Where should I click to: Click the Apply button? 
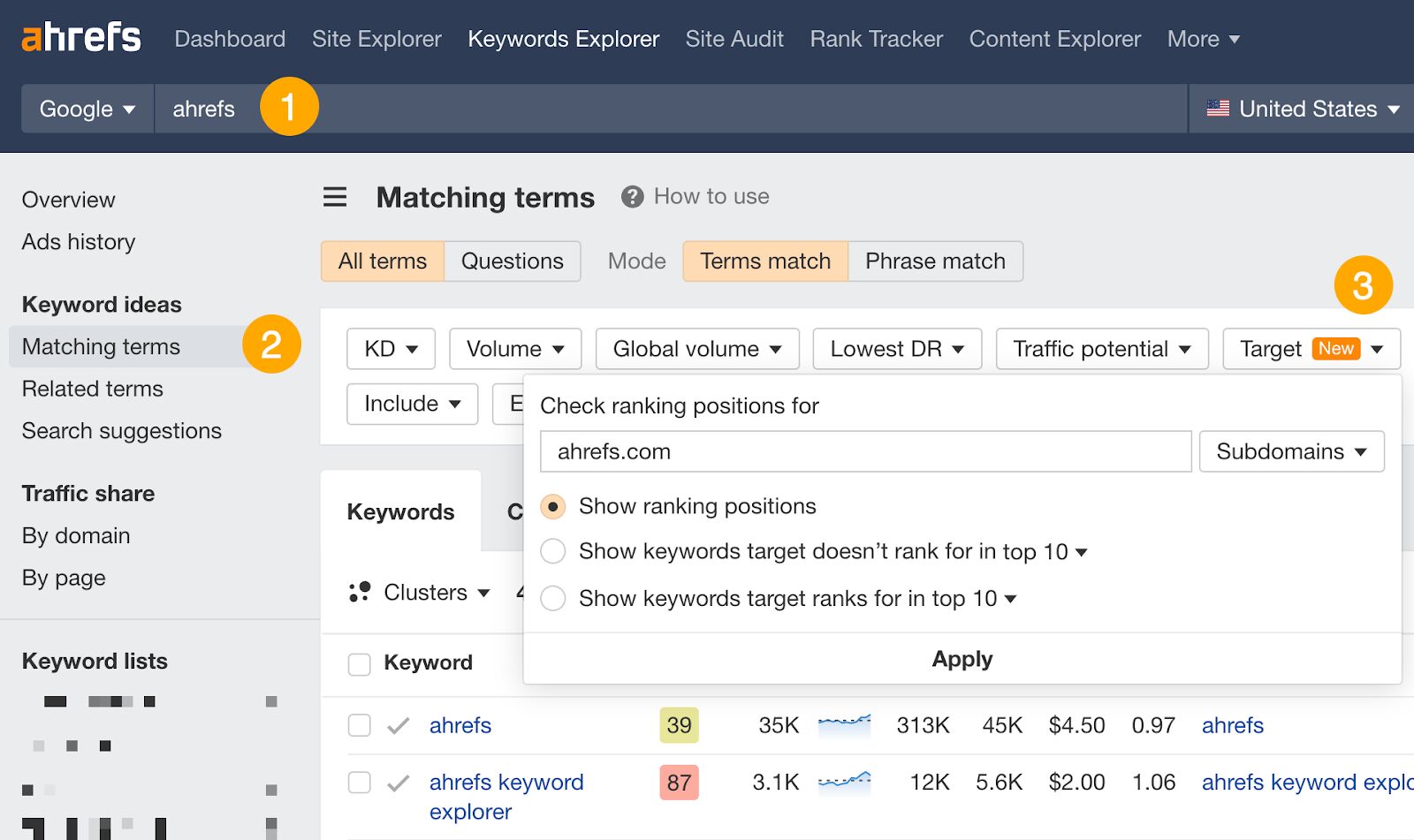962,658
